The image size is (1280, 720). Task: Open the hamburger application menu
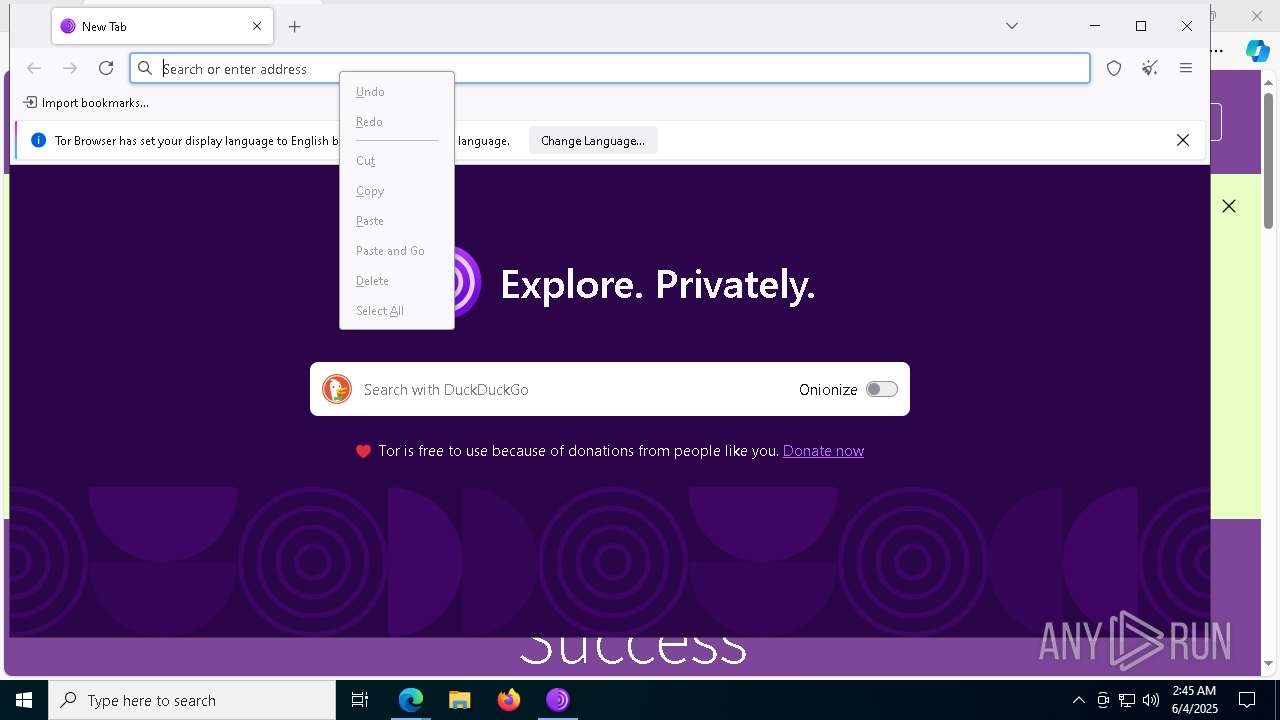click(x=1186, y=68)
